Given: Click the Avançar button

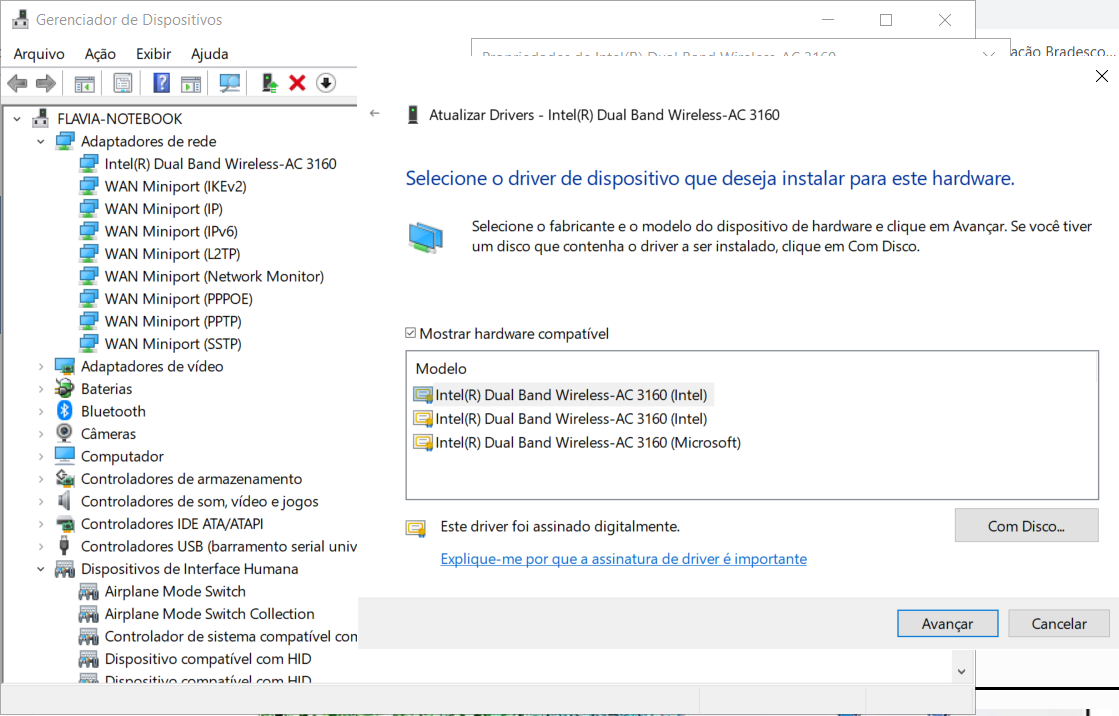Looking at the screenshot, I should 947,623.
